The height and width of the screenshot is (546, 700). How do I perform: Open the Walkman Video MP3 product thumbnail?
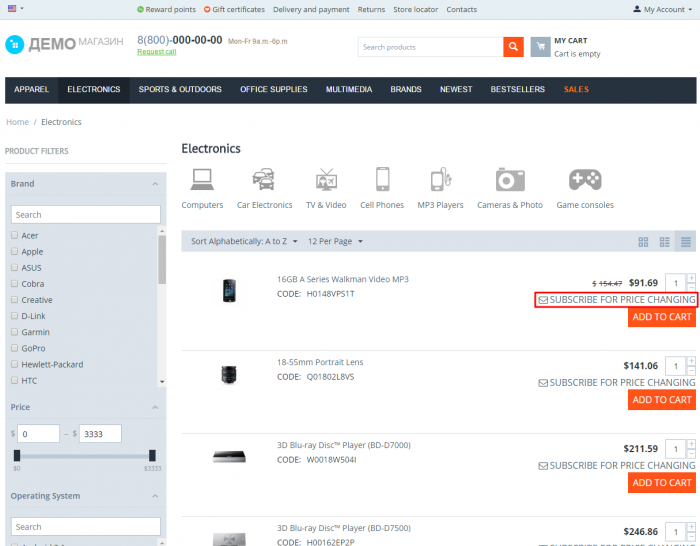pos(229,290)
